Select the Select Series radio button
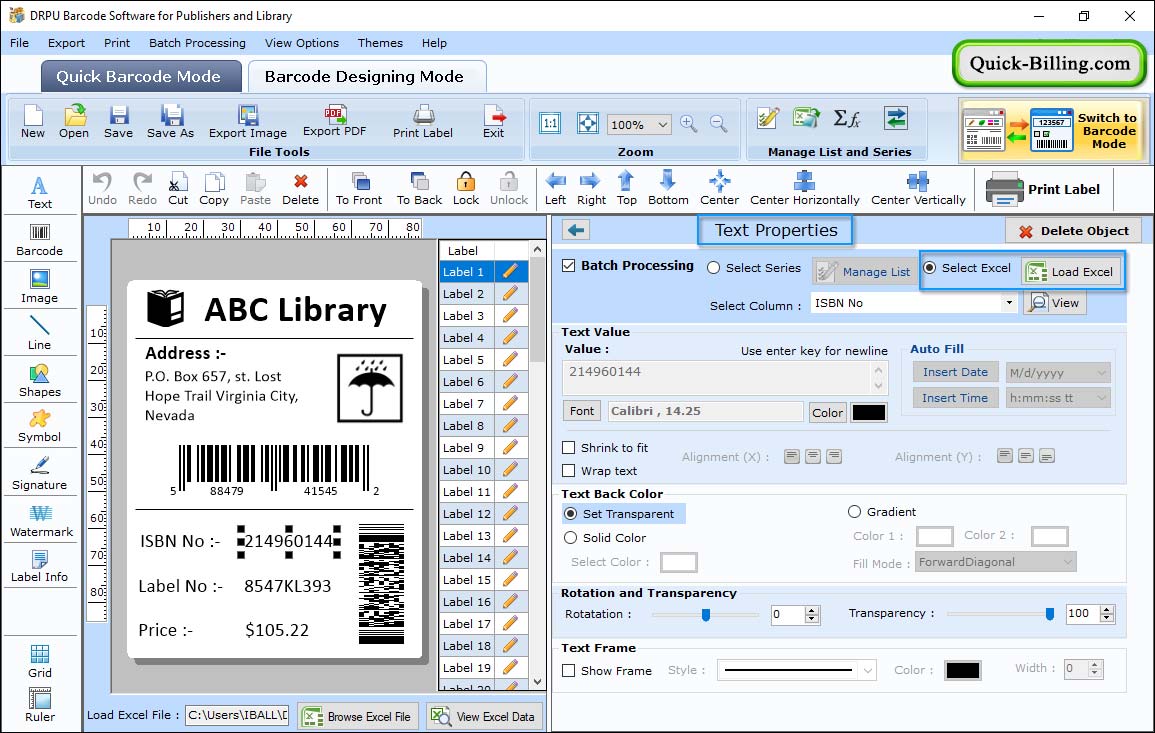1155x733 pixels. [713, 268]
